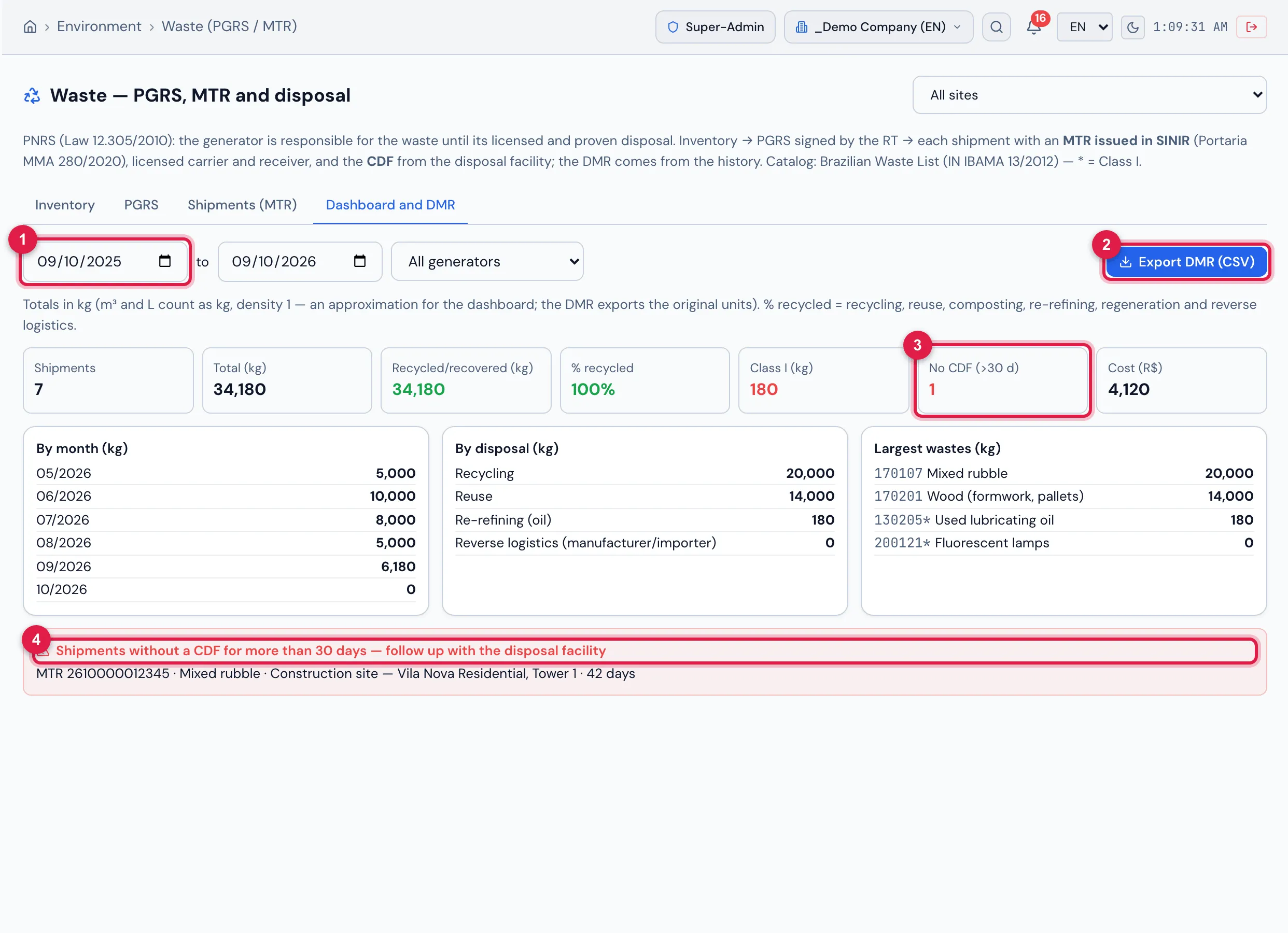This screenshot has width=1288, height=933.
Task: Click the start date field 09/10/2025
Action: point(105,261)
